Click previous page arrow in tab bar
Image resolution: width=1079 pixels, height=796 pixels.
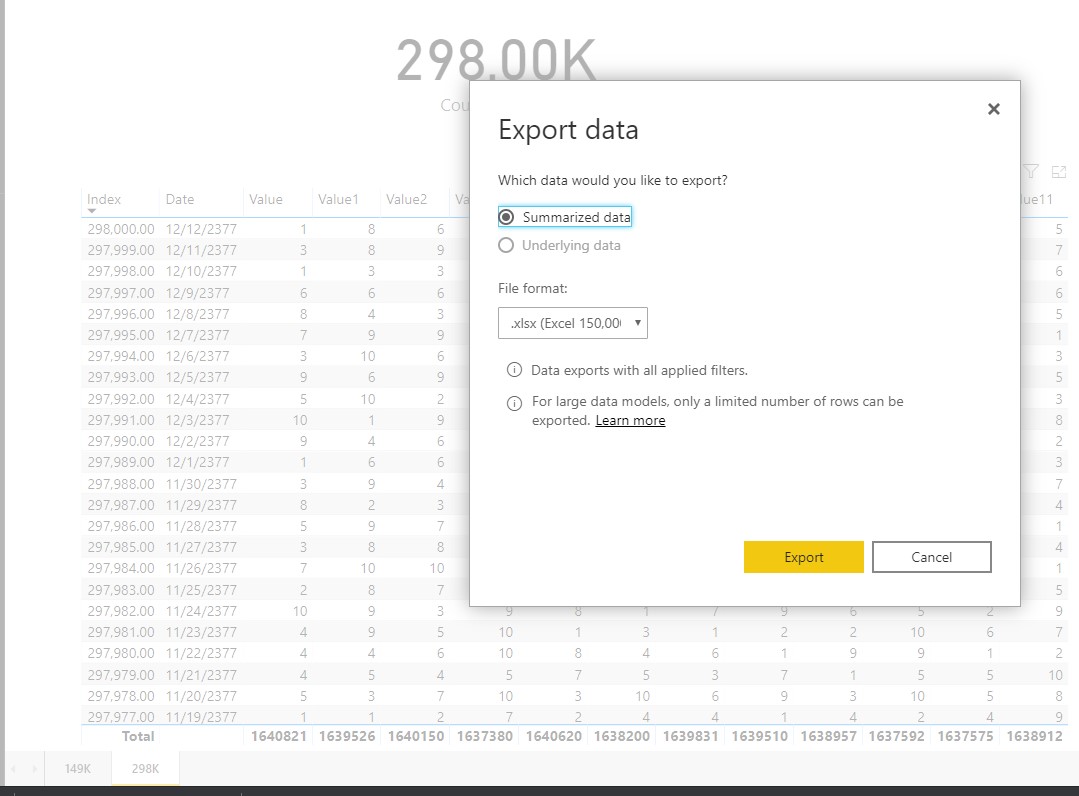tap(13, 768)
